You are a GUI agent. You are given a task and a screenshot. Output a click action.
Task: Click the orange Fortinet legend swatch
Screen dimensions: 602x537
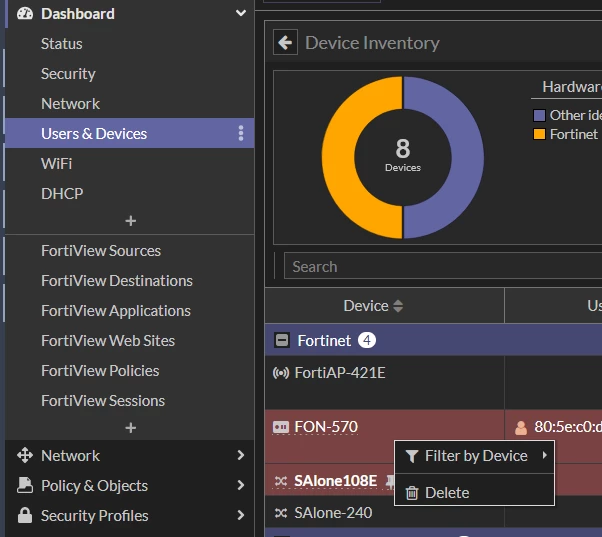539,134
